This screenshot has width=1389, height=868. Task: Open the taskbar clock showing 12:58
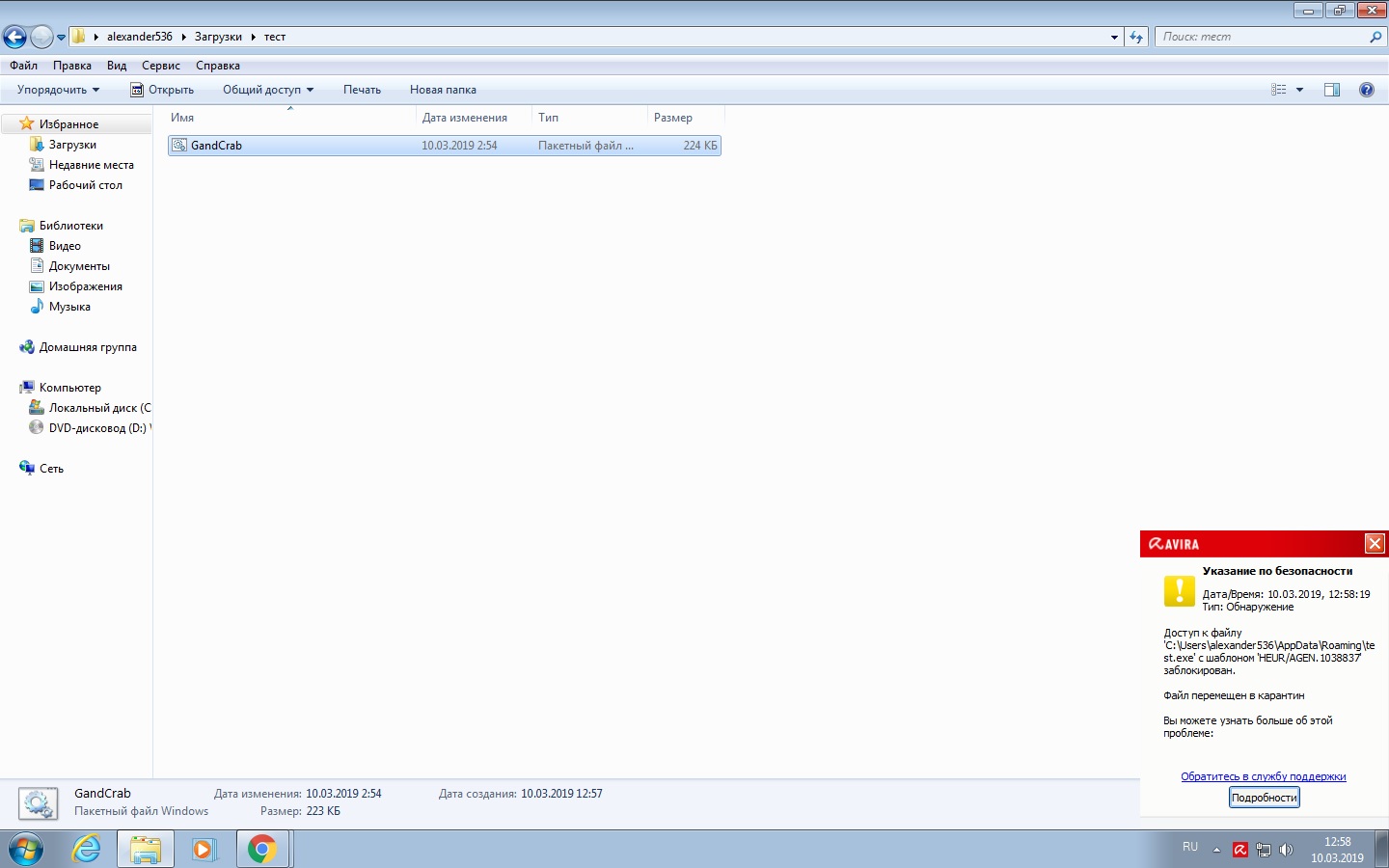pyautogui.click(x=1337, y=850)
